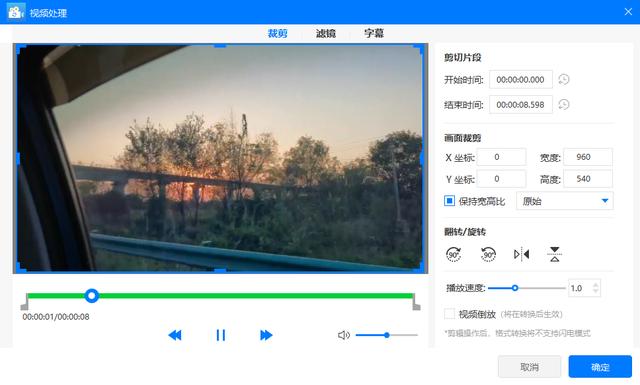This screenshot has width=640, height=385.
Task: Increase playback speed with up arrow
Action: click(x=596, y=285)
